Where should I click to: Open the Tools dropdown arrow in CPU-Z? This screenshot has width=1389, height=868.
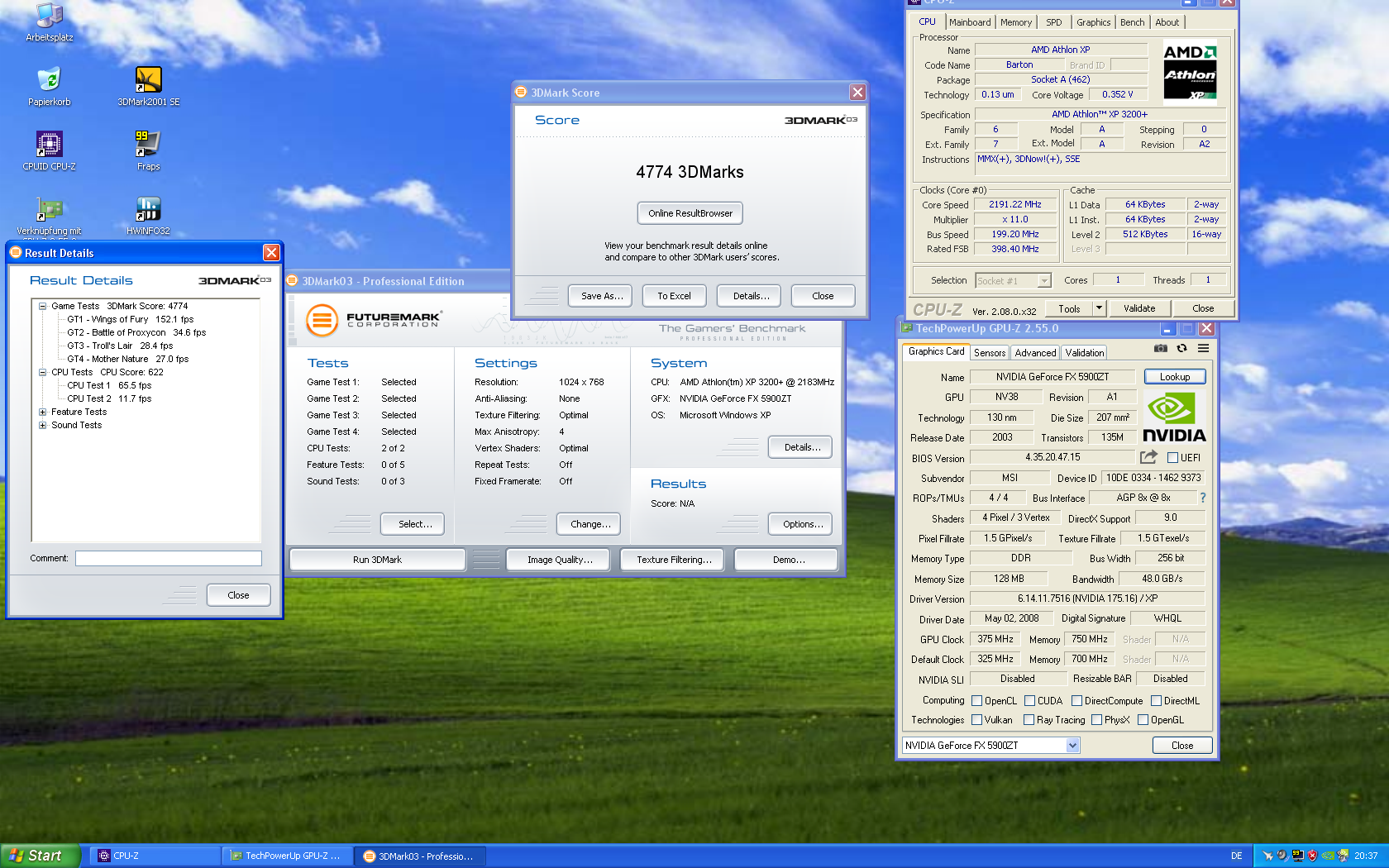click(1099, 308)
